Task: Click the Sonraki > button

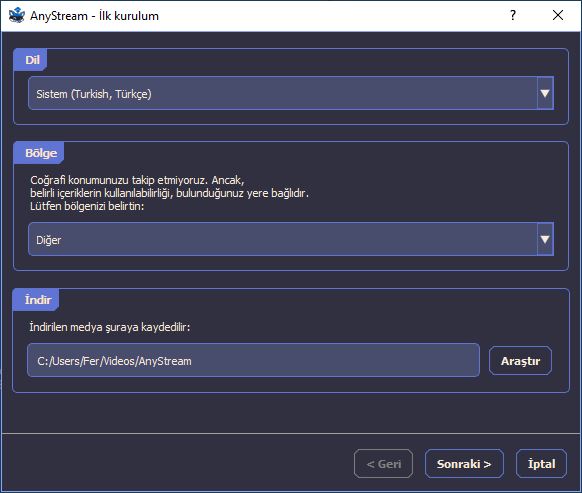Action: [x=464, y=464]
